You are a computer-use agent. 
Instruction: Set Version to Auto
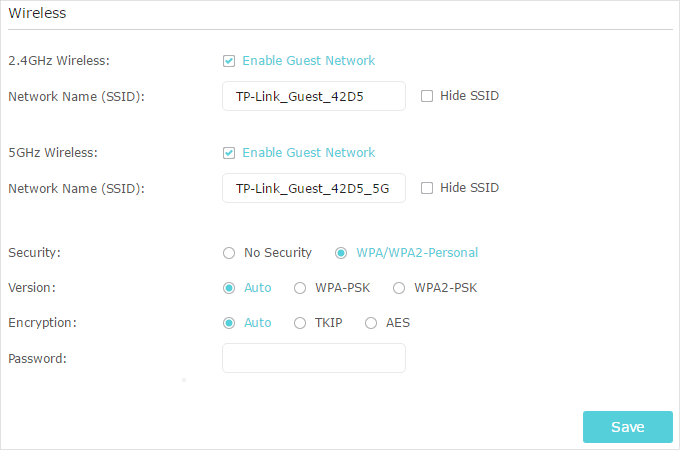point(229,288)
